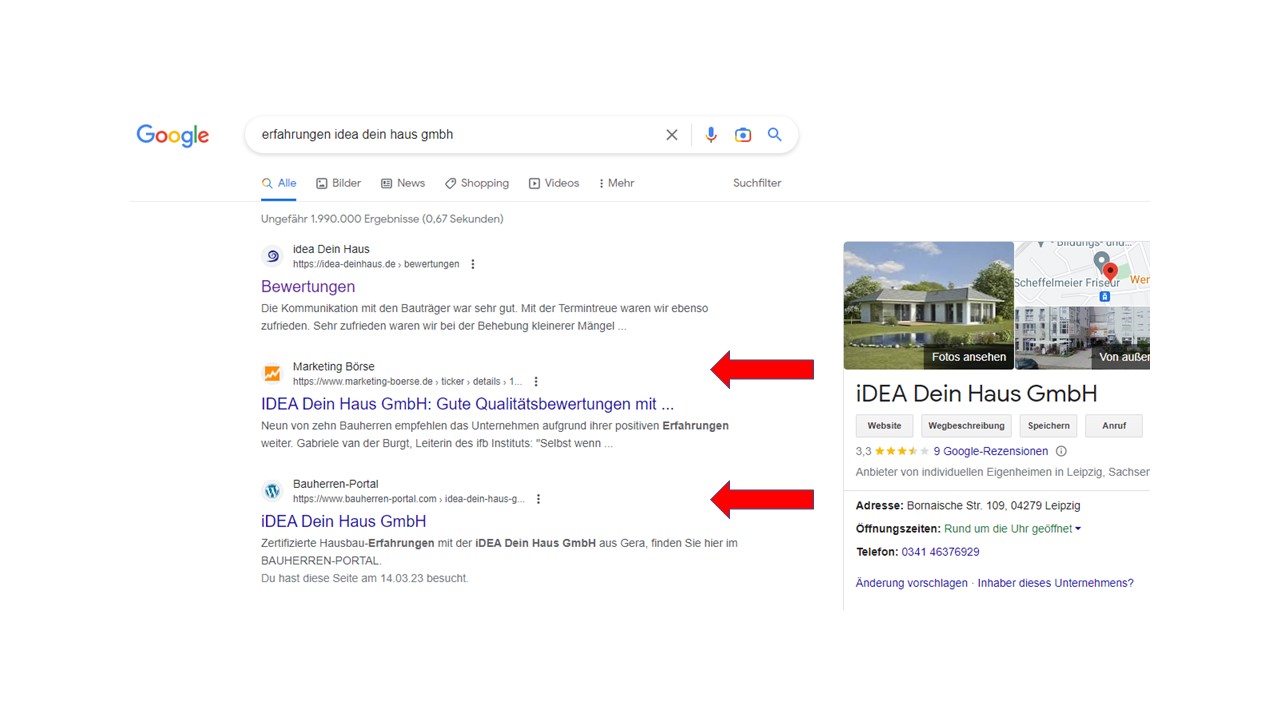The image size is (1280, 720).
Task: Click Inhaber dieses Unternehmens? link
Action: pos(1056,583)
